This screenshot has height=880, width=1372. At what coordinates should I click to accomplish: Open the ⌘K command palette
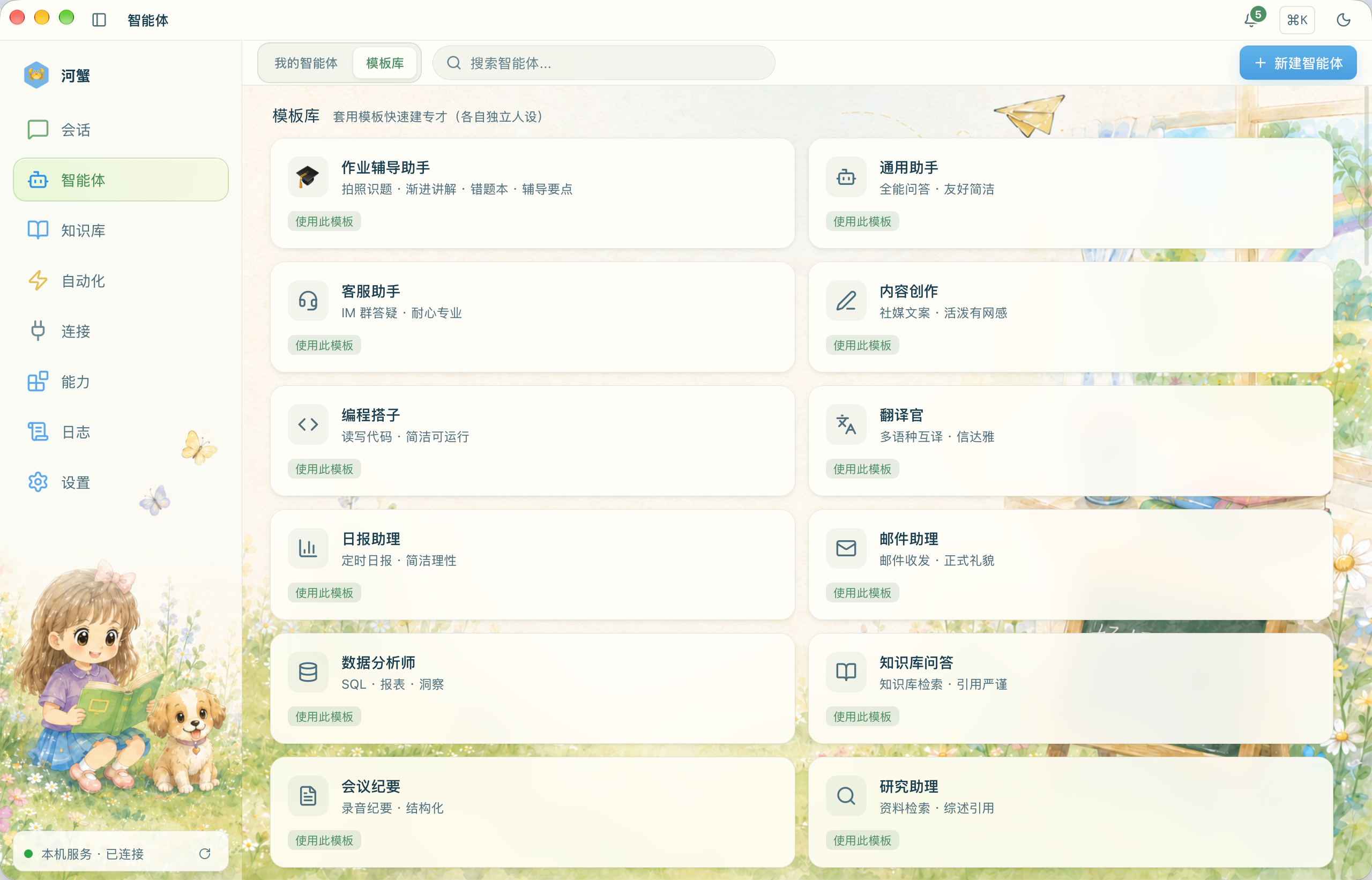coord(1296,20)
